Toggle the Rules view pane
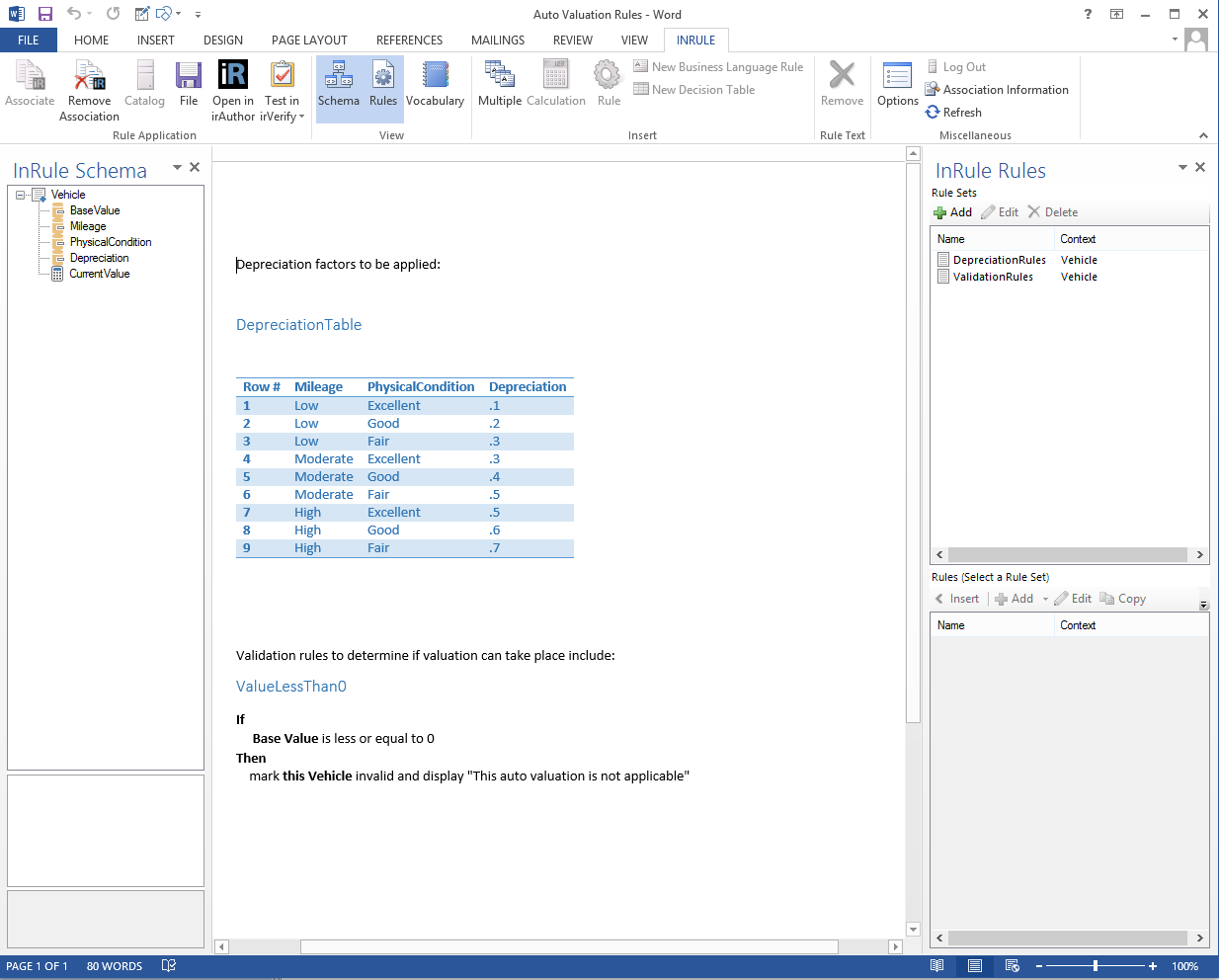1219x980 pixels. tap(382, 76)
